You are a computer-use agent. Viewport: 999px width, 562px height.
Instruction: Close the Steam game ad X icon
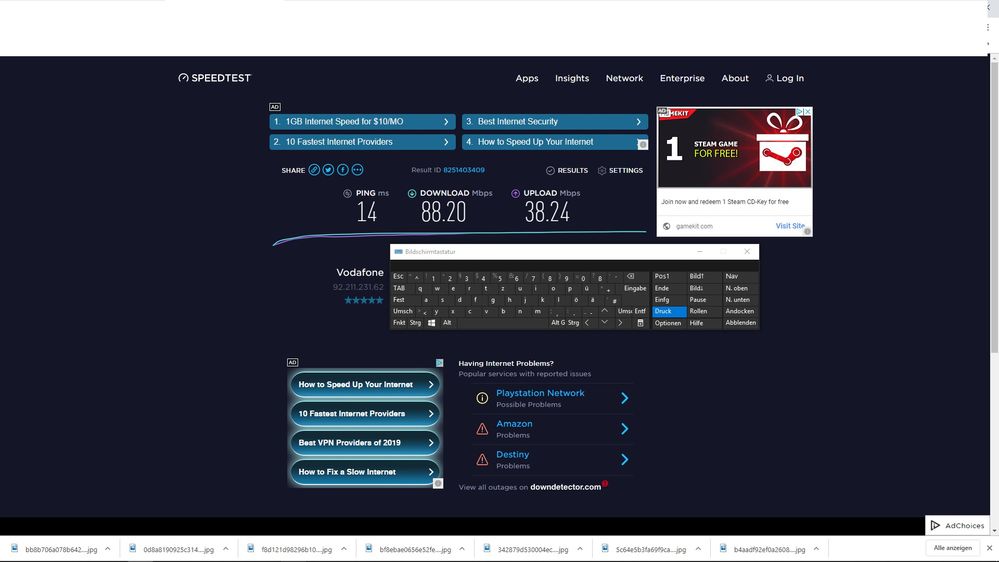pyautogui.click(x=808, y=112)
